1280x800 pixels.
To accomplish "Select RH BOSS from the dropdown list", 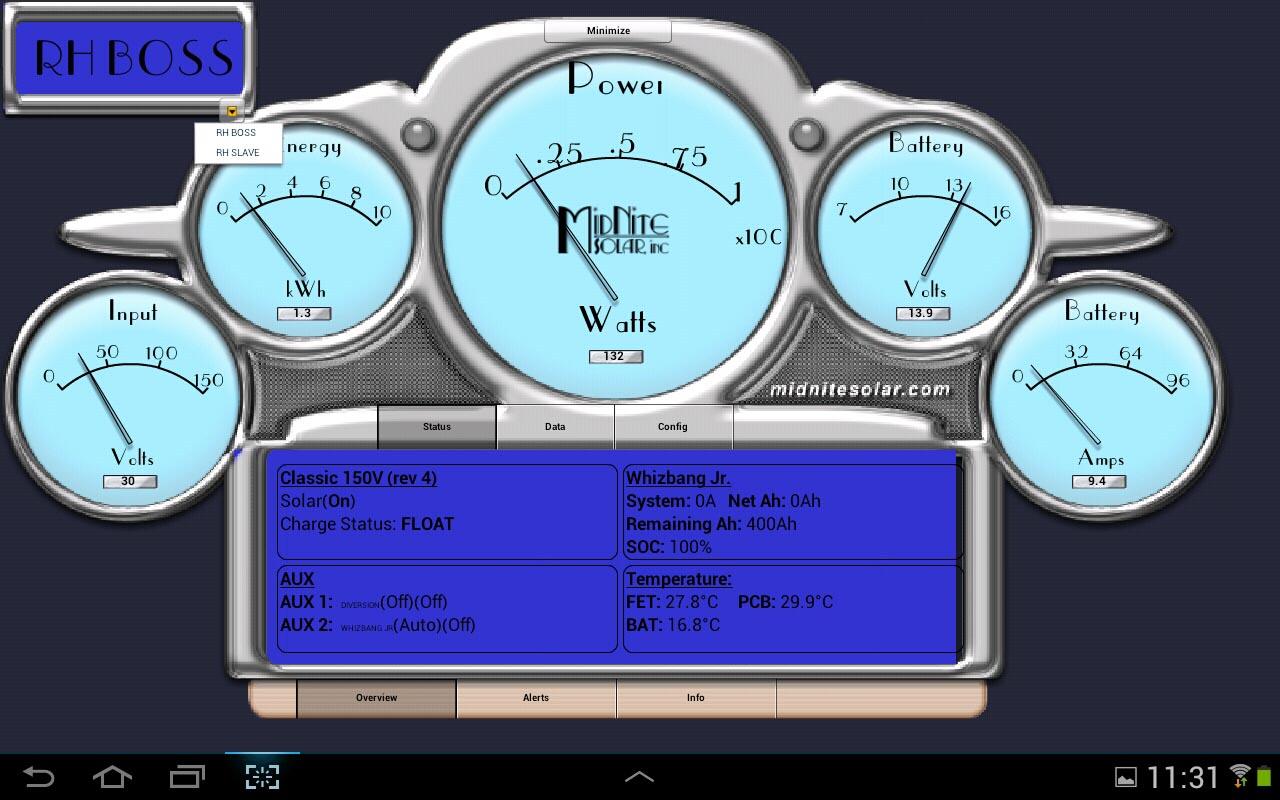I will point(237,133).
